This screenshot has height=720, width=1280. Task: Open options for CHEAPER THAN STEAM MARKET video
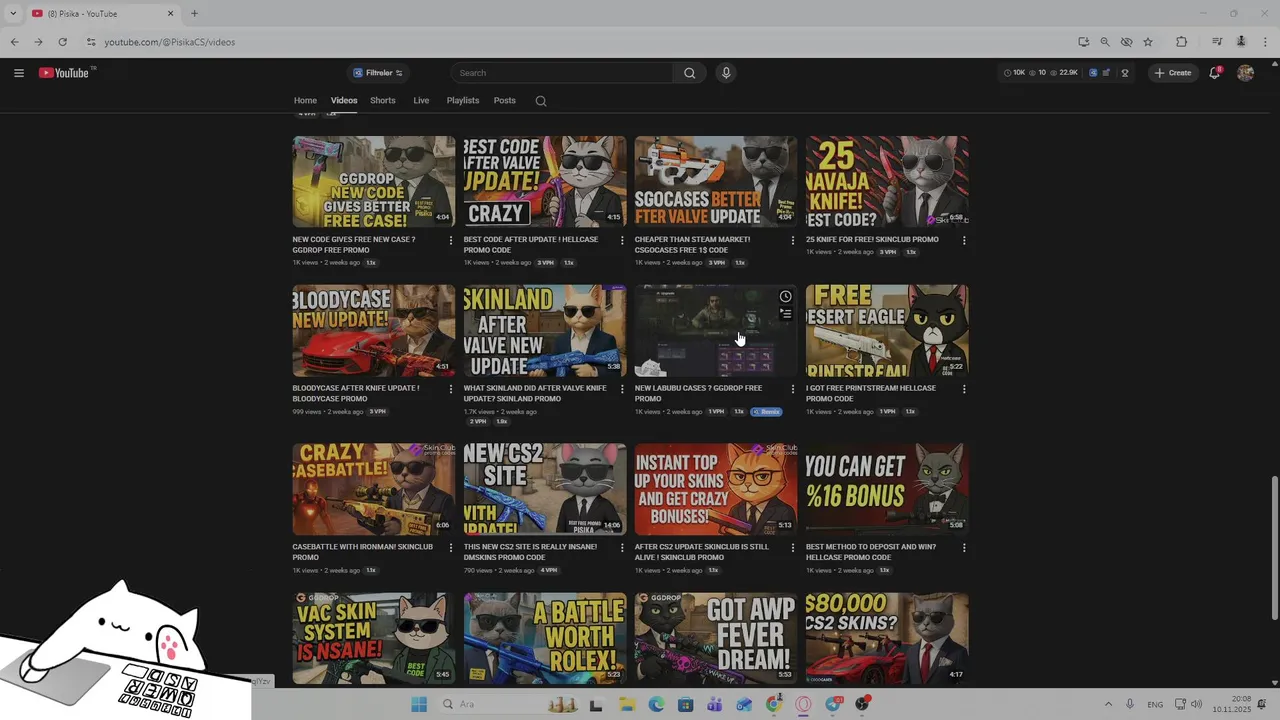click(793, 240)
